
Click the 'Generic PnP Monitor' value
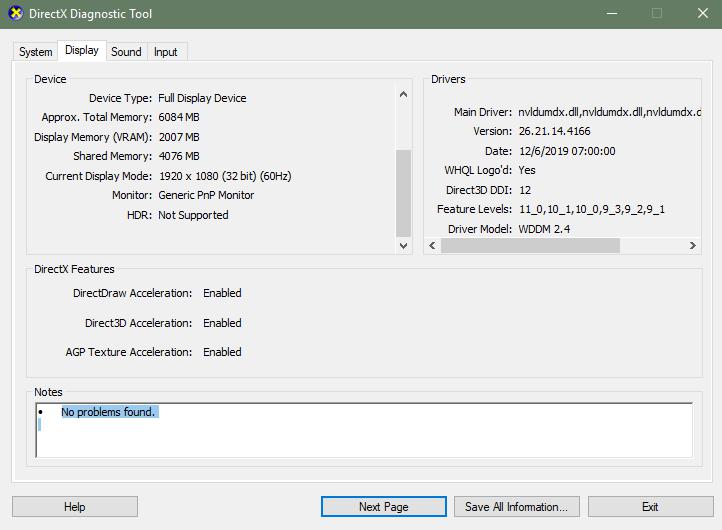tap(206, 195)
